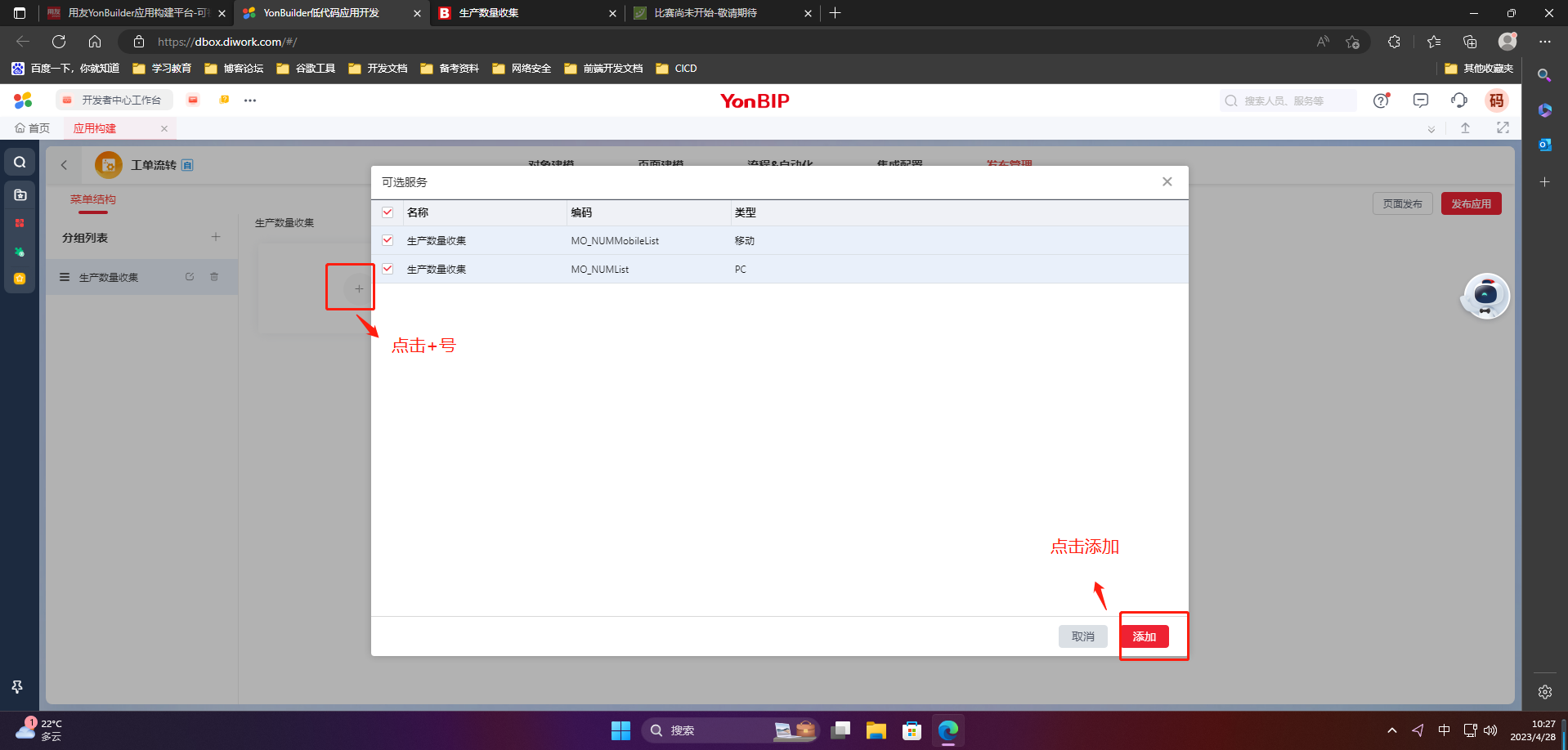Open 开发者中心工作台 workbench
1568x750 pixels.
pyautogui.click(x=114, y=100)
